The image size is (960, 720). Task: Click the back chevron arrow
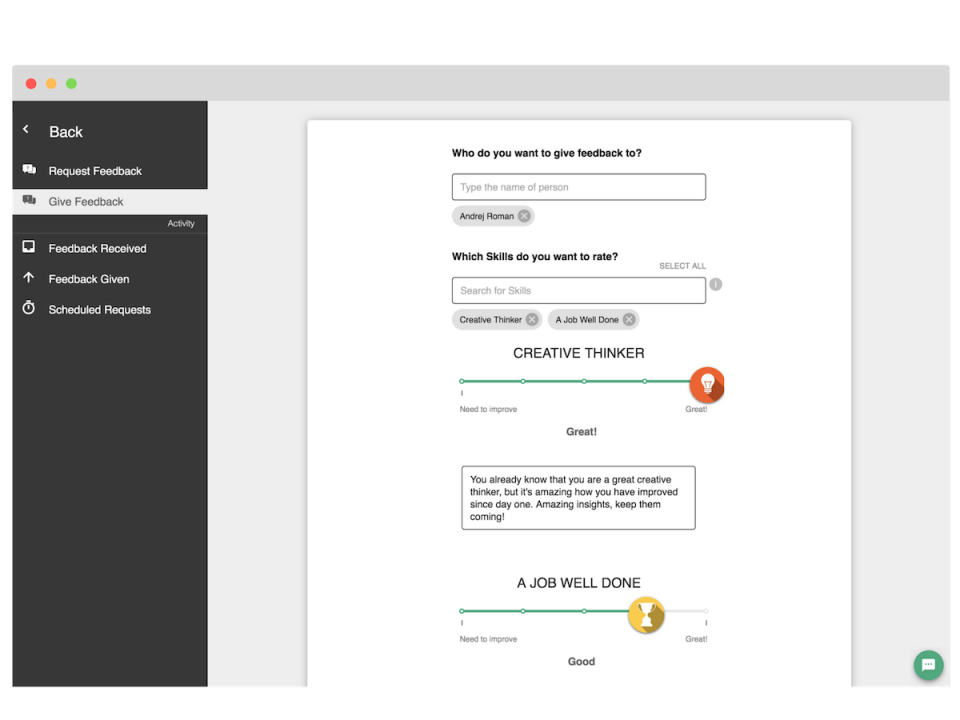25,129
